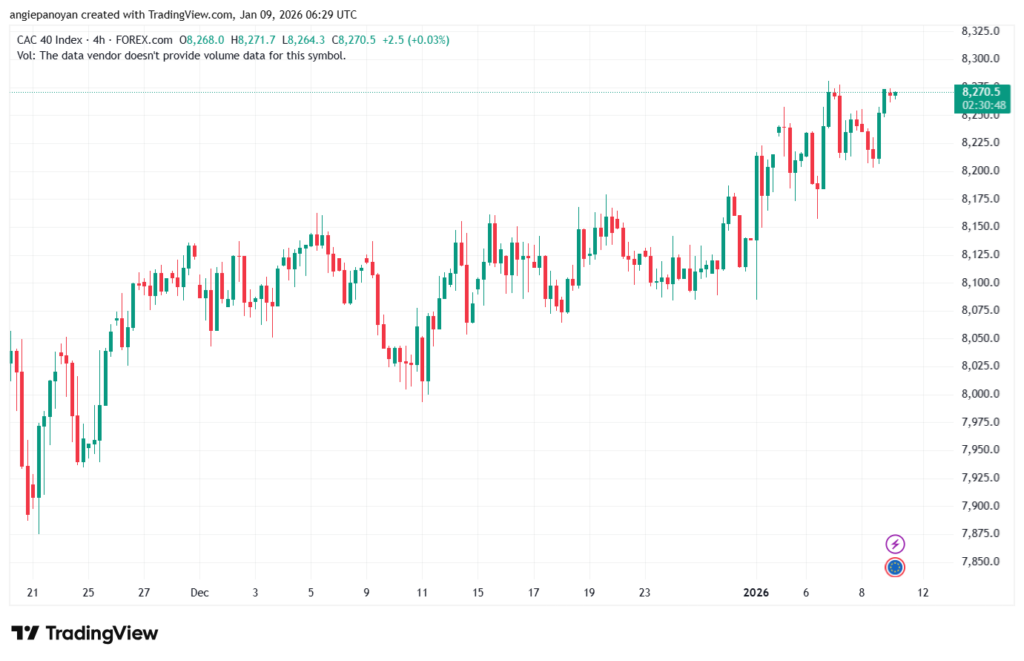The height and width of the screenshot is (661, 1024).
Task: Click the +2.5 (+0.03%) change value
Action: point(416,40)
